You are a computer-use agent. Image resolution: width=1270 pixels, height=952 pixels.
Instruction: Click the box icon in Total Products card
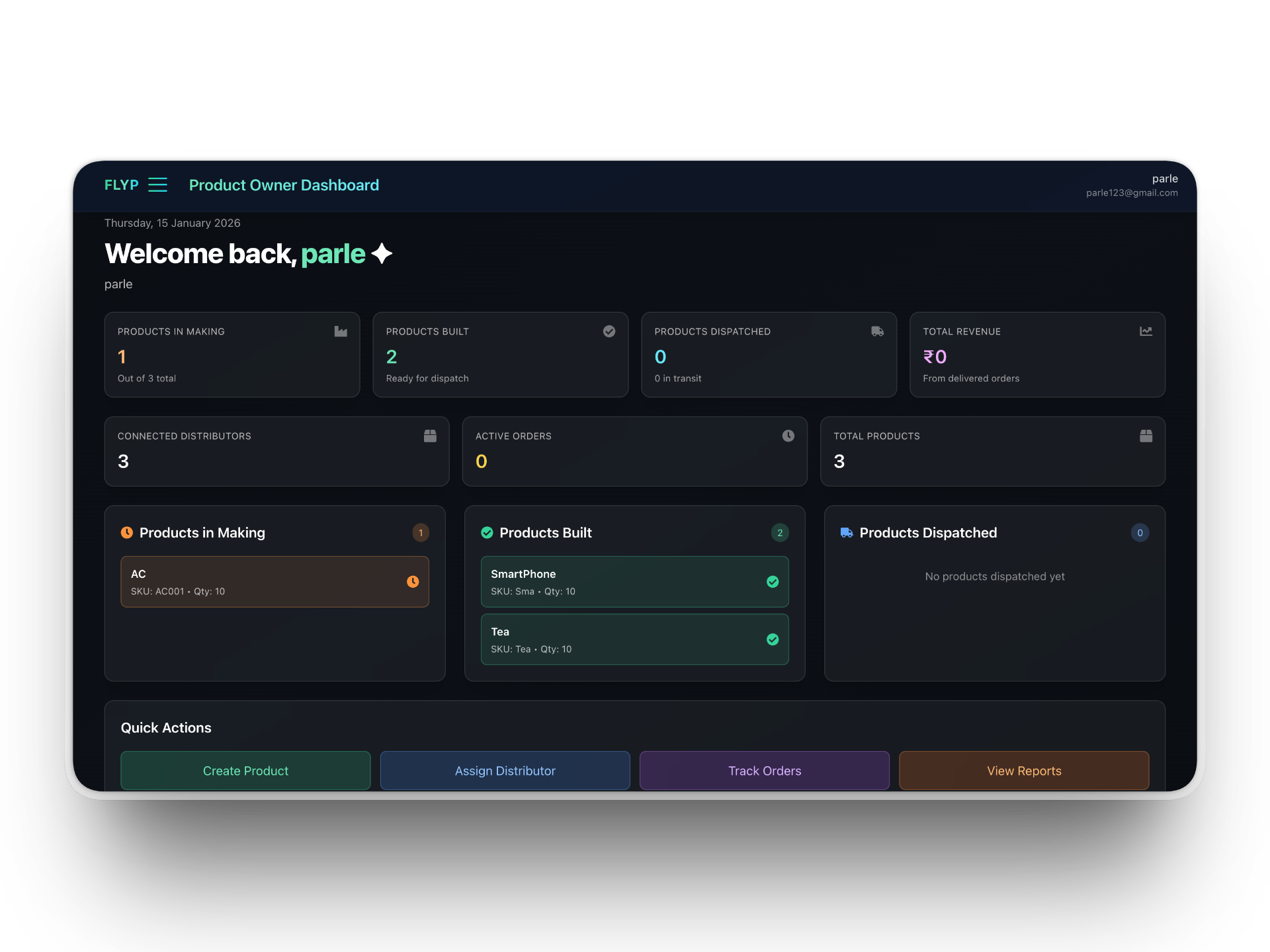click(1146, 436)
